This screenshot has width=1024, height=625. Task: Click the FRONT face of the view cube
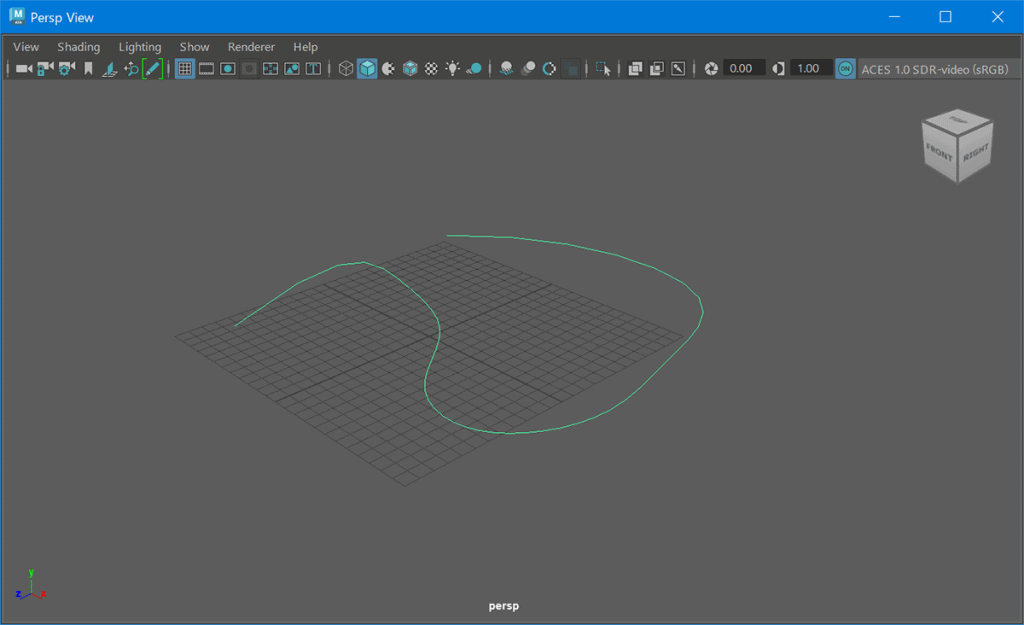(939, 154)
